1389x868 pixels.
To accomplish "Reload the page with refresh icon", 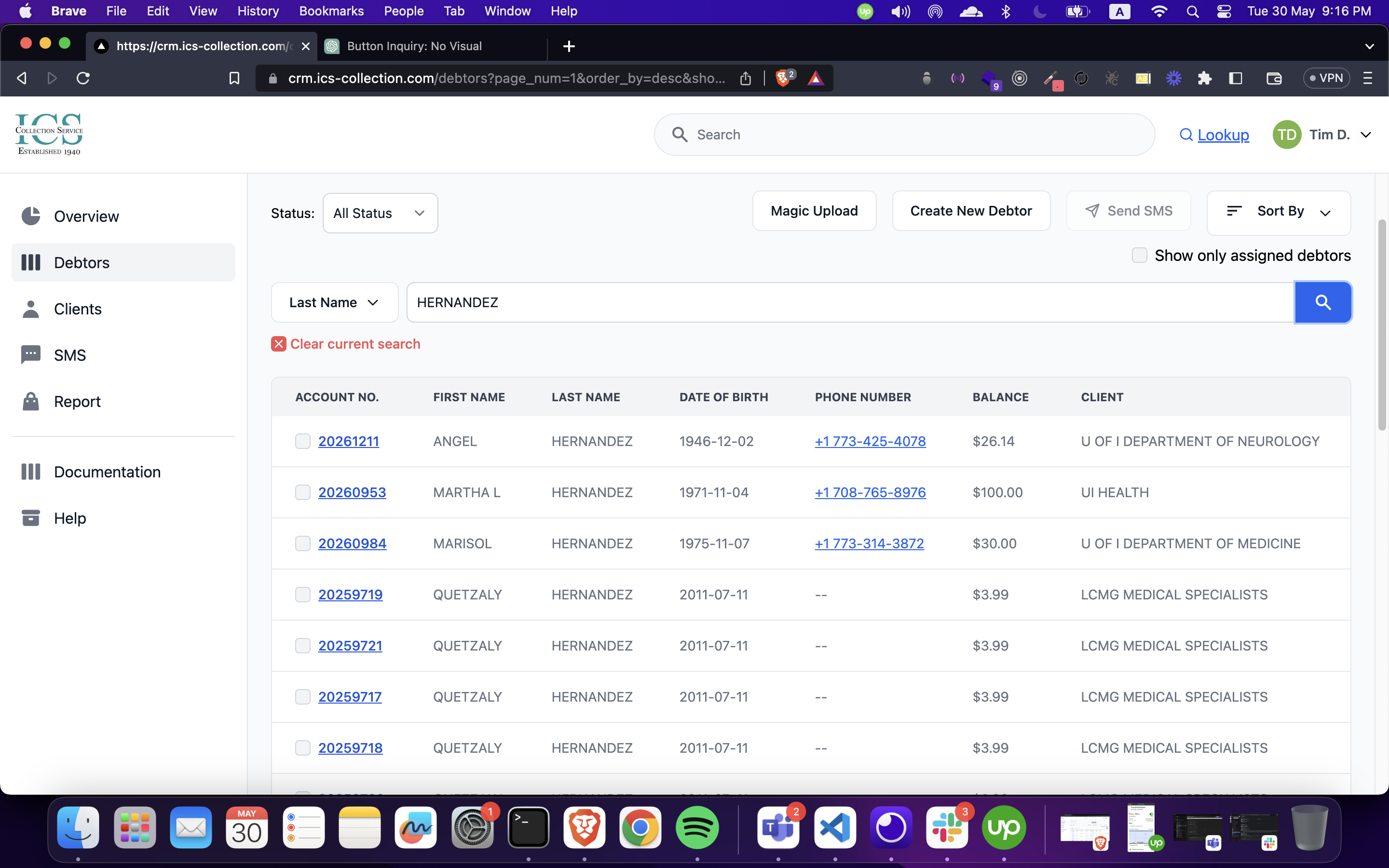I will [83, 78].
